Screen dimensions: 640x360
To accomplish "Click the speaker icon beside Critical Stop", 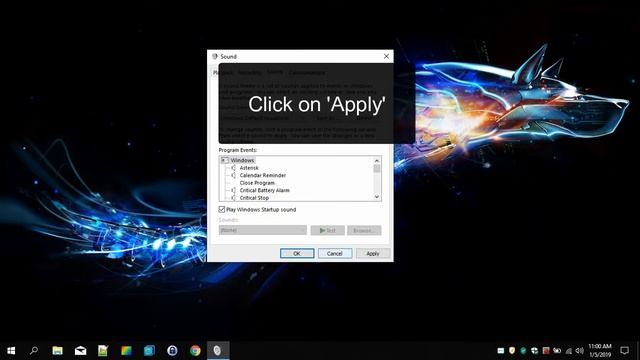I will point(233,198).
